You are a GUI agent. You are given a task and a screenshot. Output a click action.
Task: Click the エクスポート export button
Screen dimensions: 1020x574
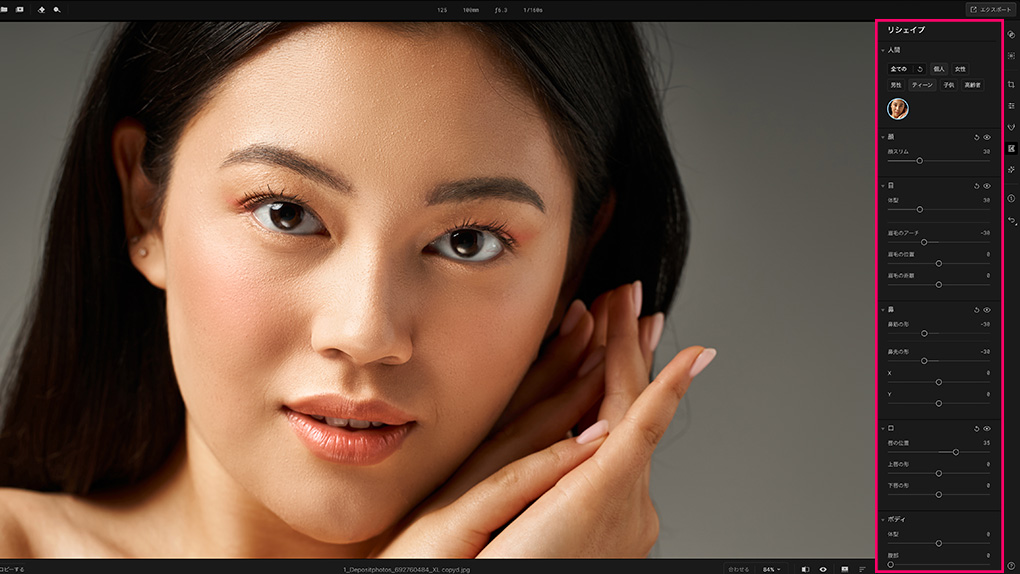[991, 10]
